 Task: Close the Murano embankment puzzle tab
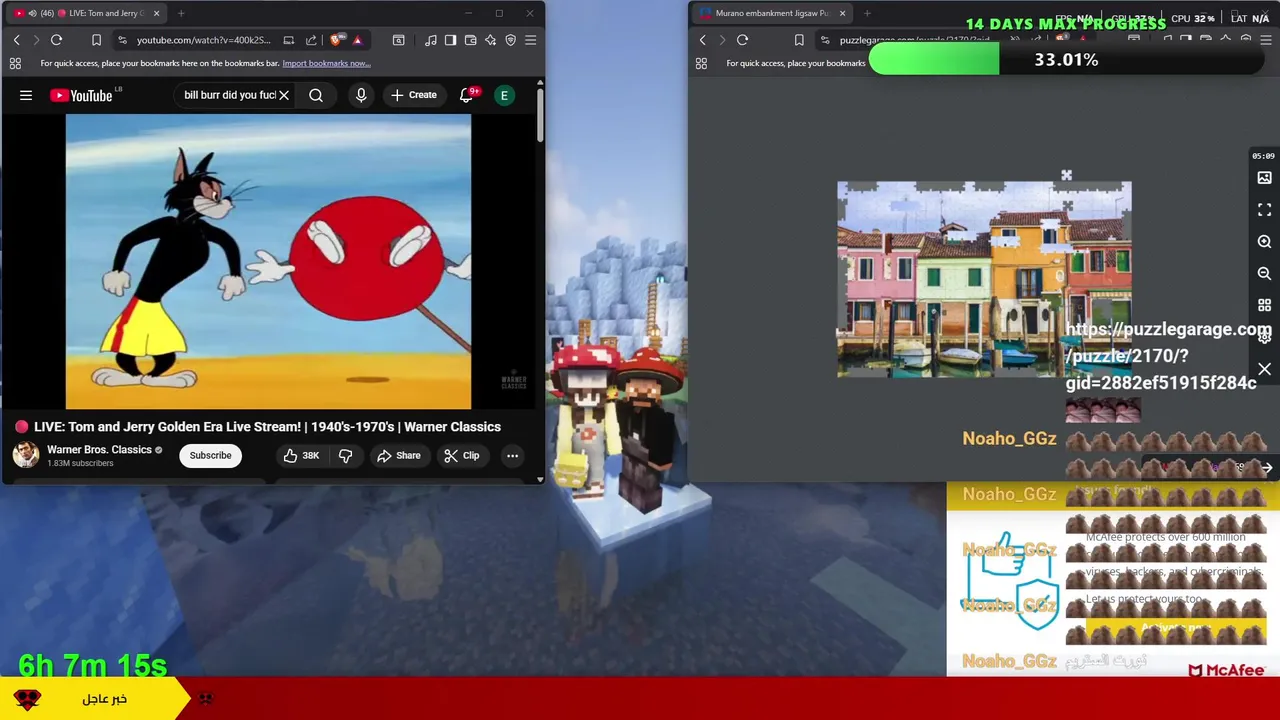(x=842, y=13)
